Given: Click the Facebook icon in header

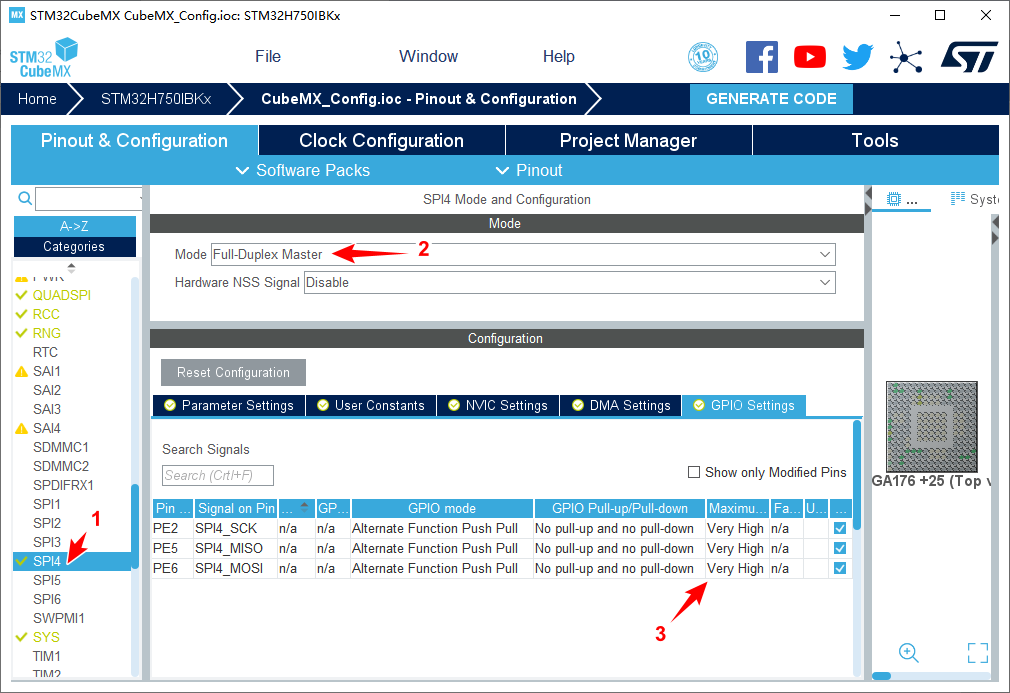Looking at the screenshot, I should pyautogui.click(x=762, y=57).
